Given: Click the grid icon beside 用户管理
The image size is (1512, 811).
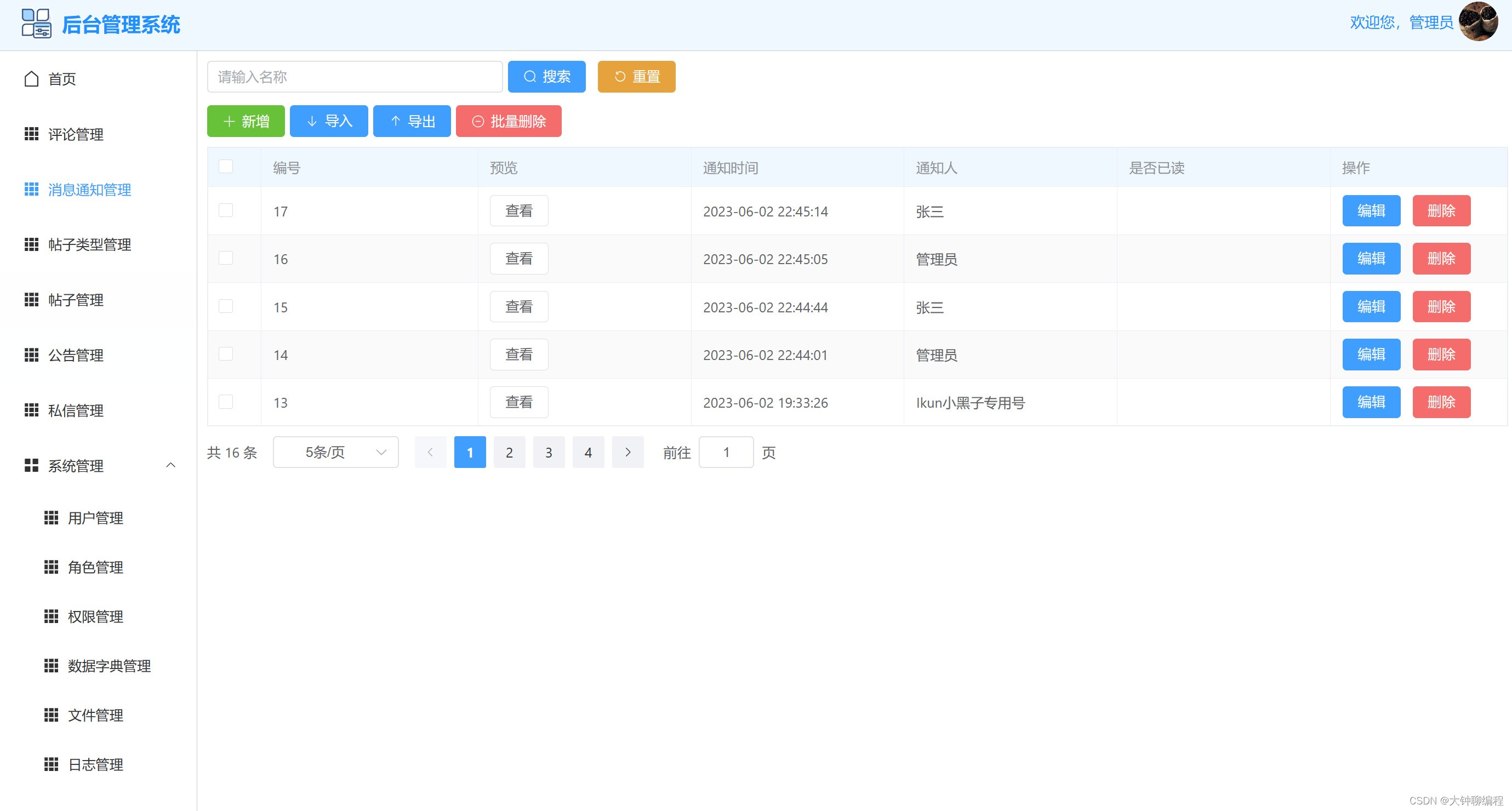Looking at the screenshot, I should coord(52,518).
